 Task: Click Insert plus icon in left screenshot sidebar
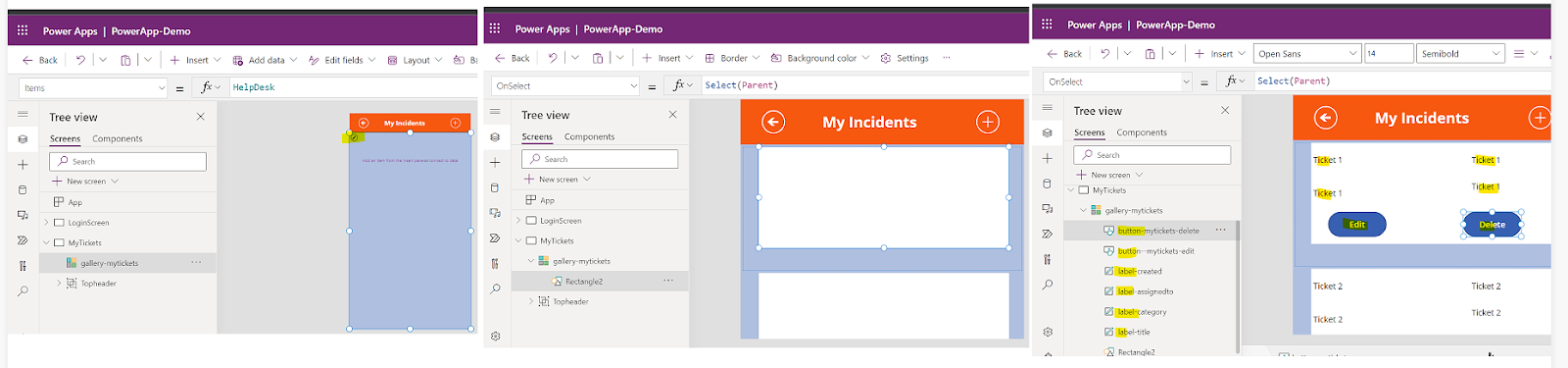tap(23, 165)
